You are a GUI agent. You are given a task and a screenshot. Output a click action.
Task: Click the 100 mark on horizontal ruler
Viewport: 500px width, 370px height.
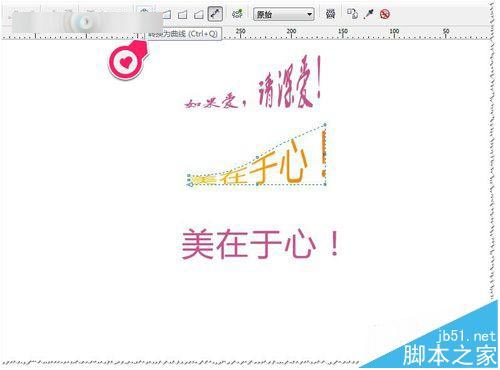394,32
